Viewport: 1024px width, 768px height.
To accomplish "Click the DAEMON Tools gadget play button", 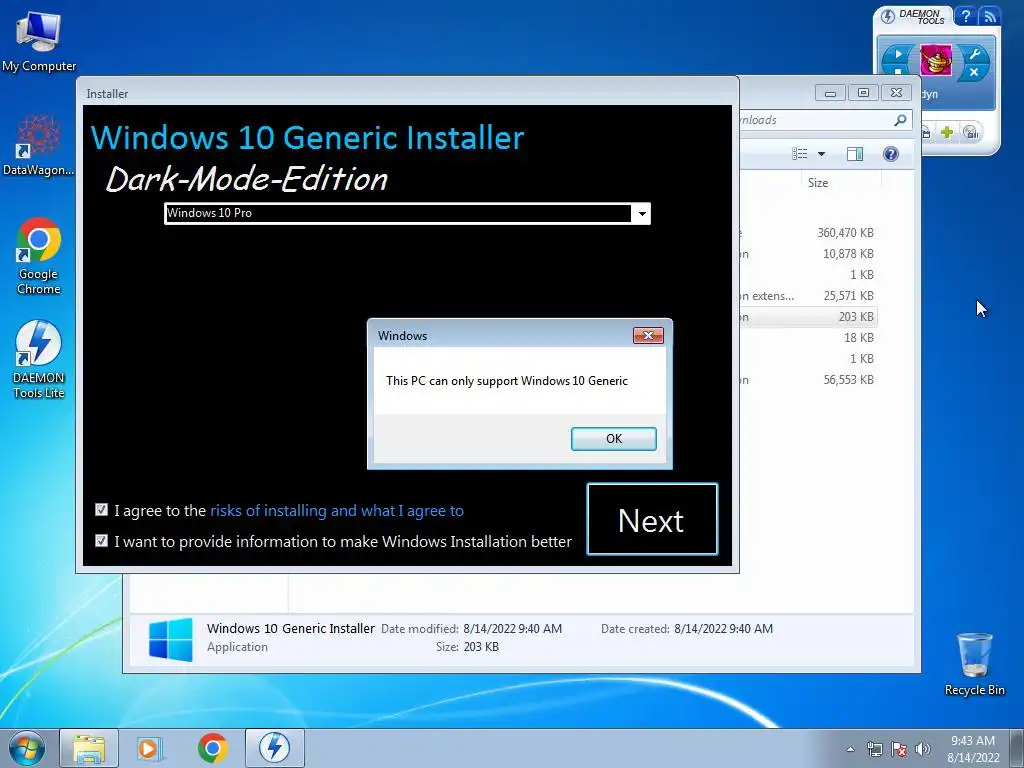I will [x=898, y=54].
